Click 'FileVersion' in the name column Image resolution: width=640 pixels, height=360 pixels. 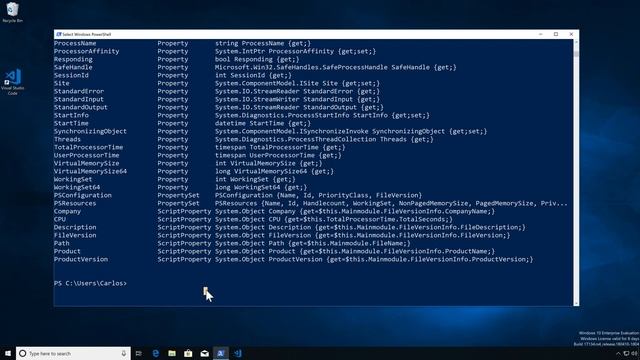(75, 236)
